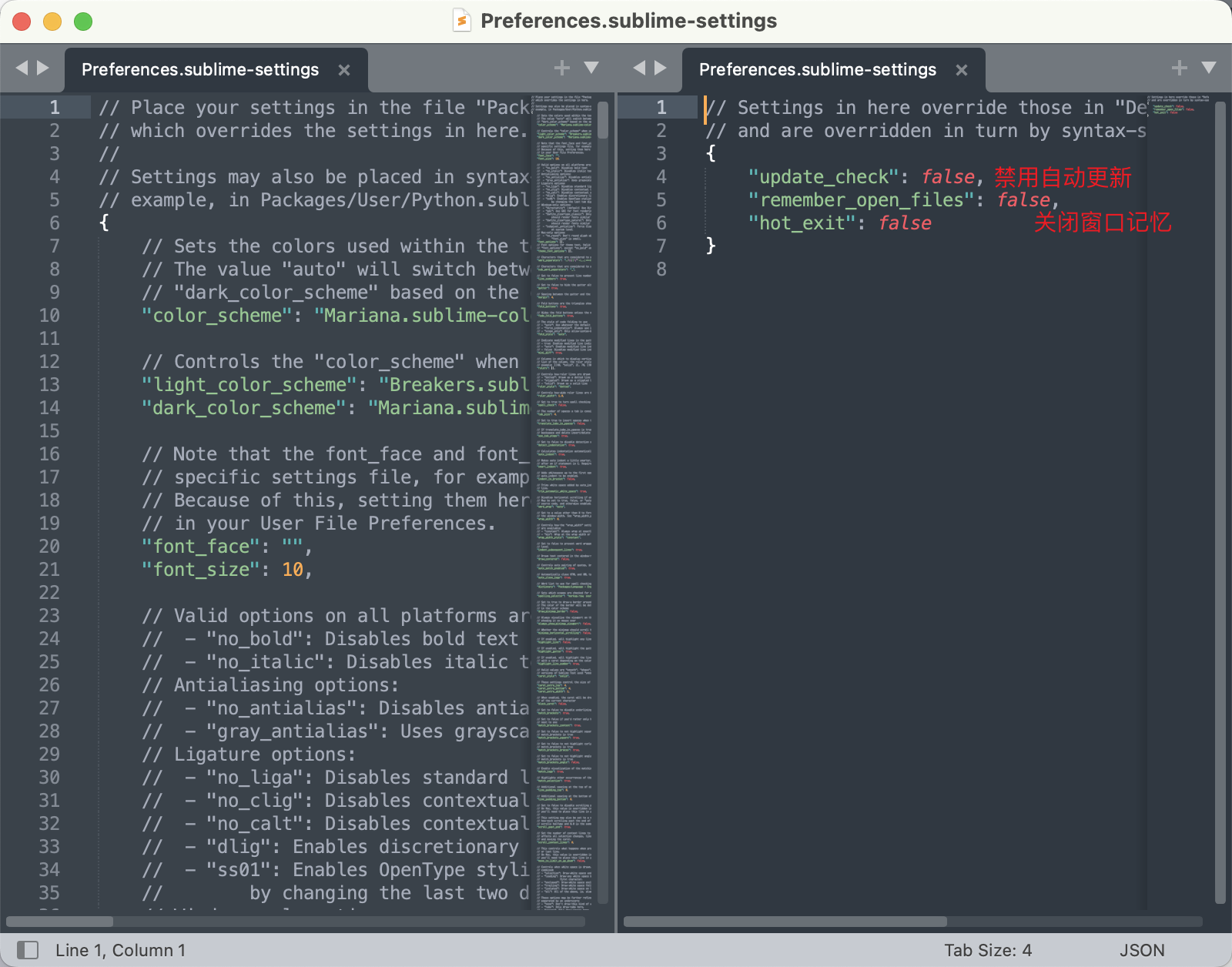
Task: Click previous tab arrow in right pane
Action: 639,68
